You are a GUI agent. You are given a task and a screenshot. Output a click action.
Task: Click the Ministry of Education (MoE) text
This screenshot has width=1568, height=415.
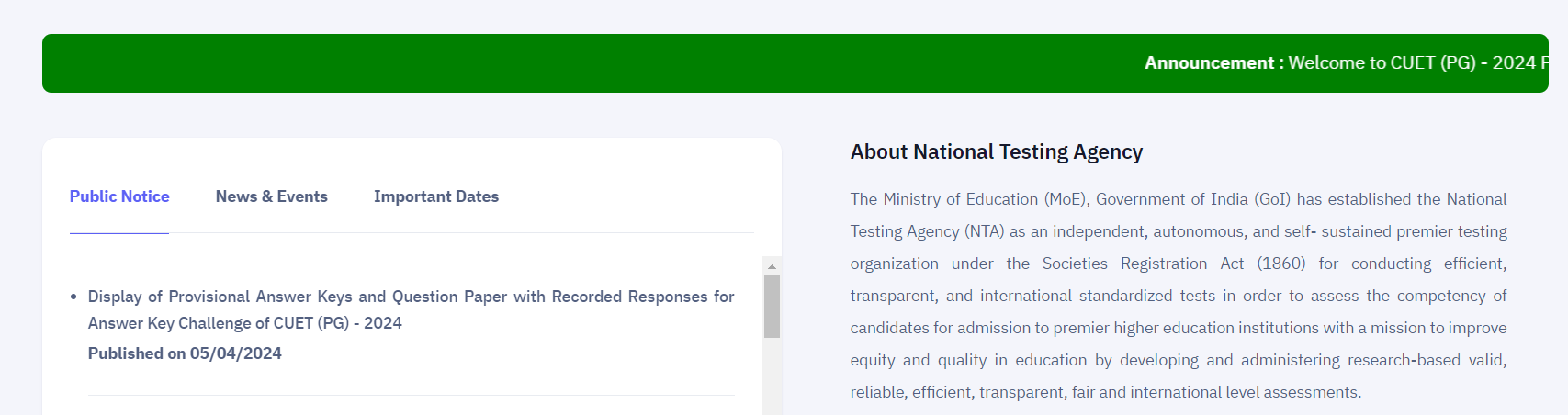(x=968, y=199)
